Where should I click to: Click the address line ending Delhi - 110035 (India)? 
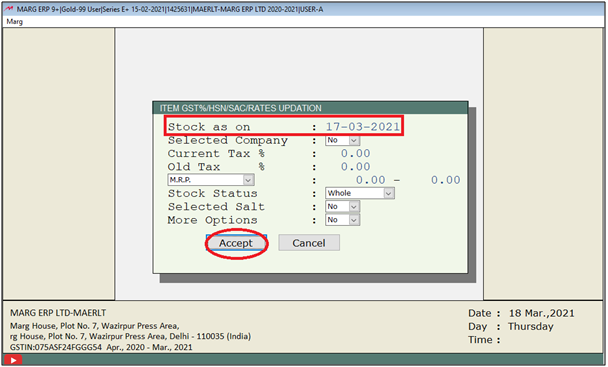(130, 336)
